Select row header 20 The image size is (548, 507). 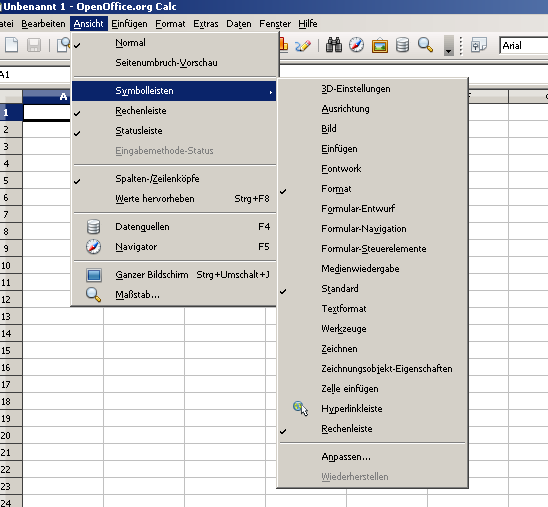[11, 436]
